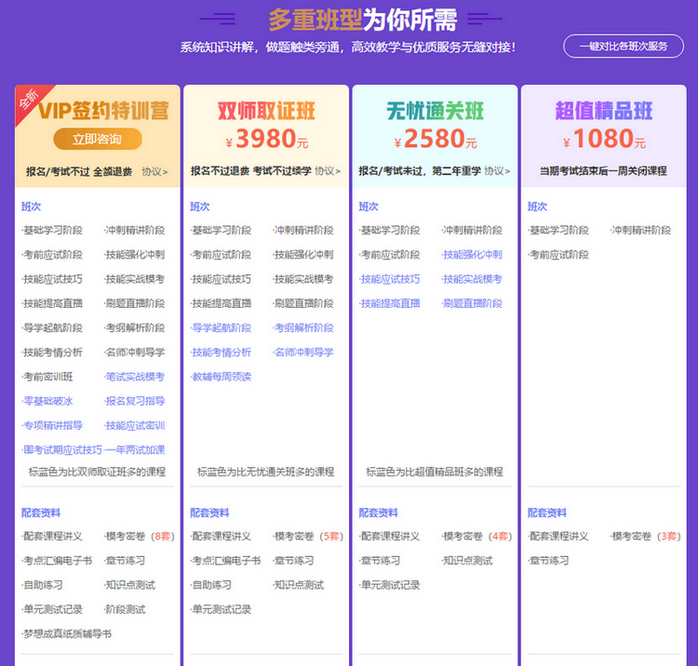Click 模考密卷 (3套) in 超值精品班
The height and width of the screenshot is (666, 698).
coord(645,537)
